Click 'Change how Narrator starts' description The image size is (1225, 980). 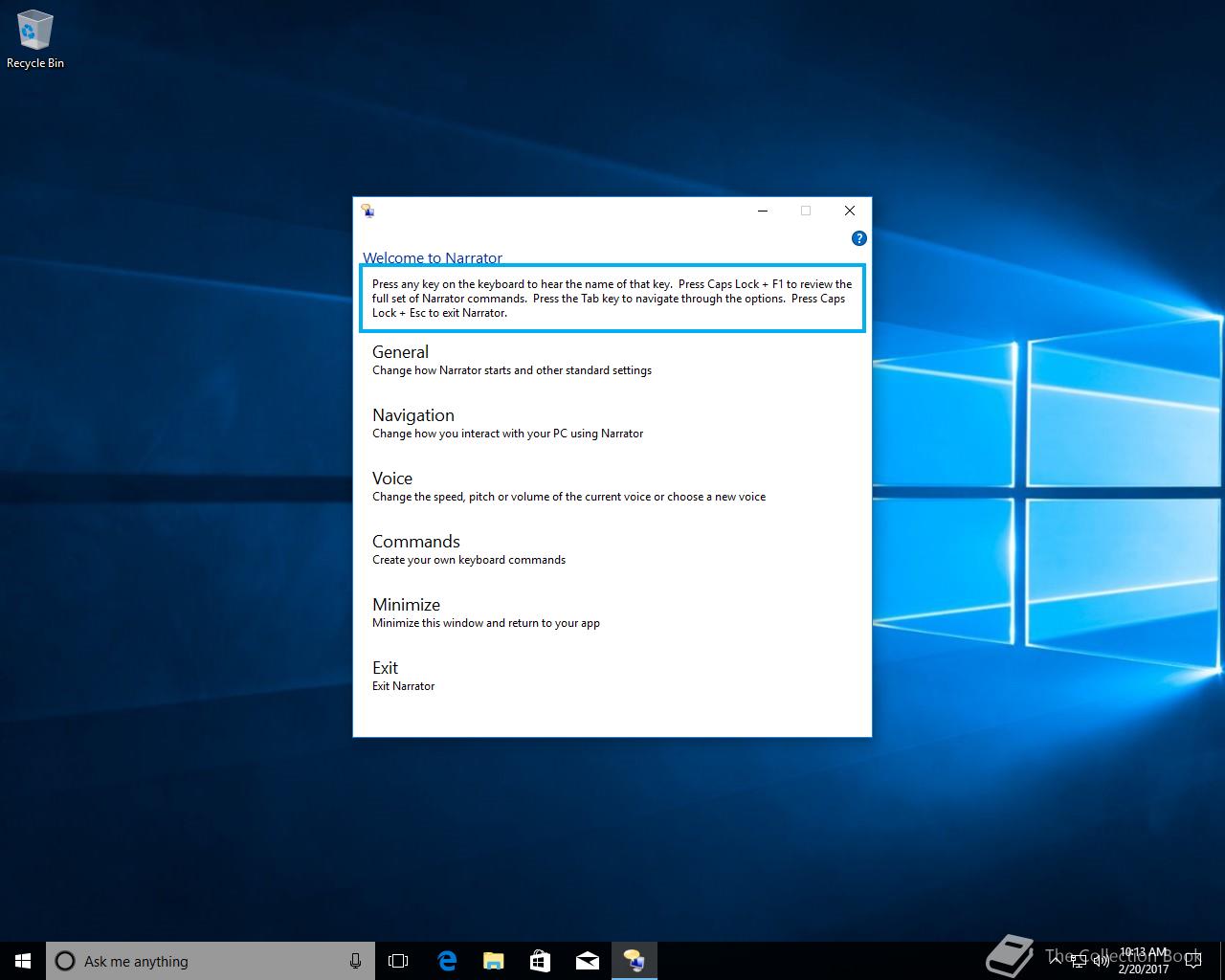tap(512, 370)
